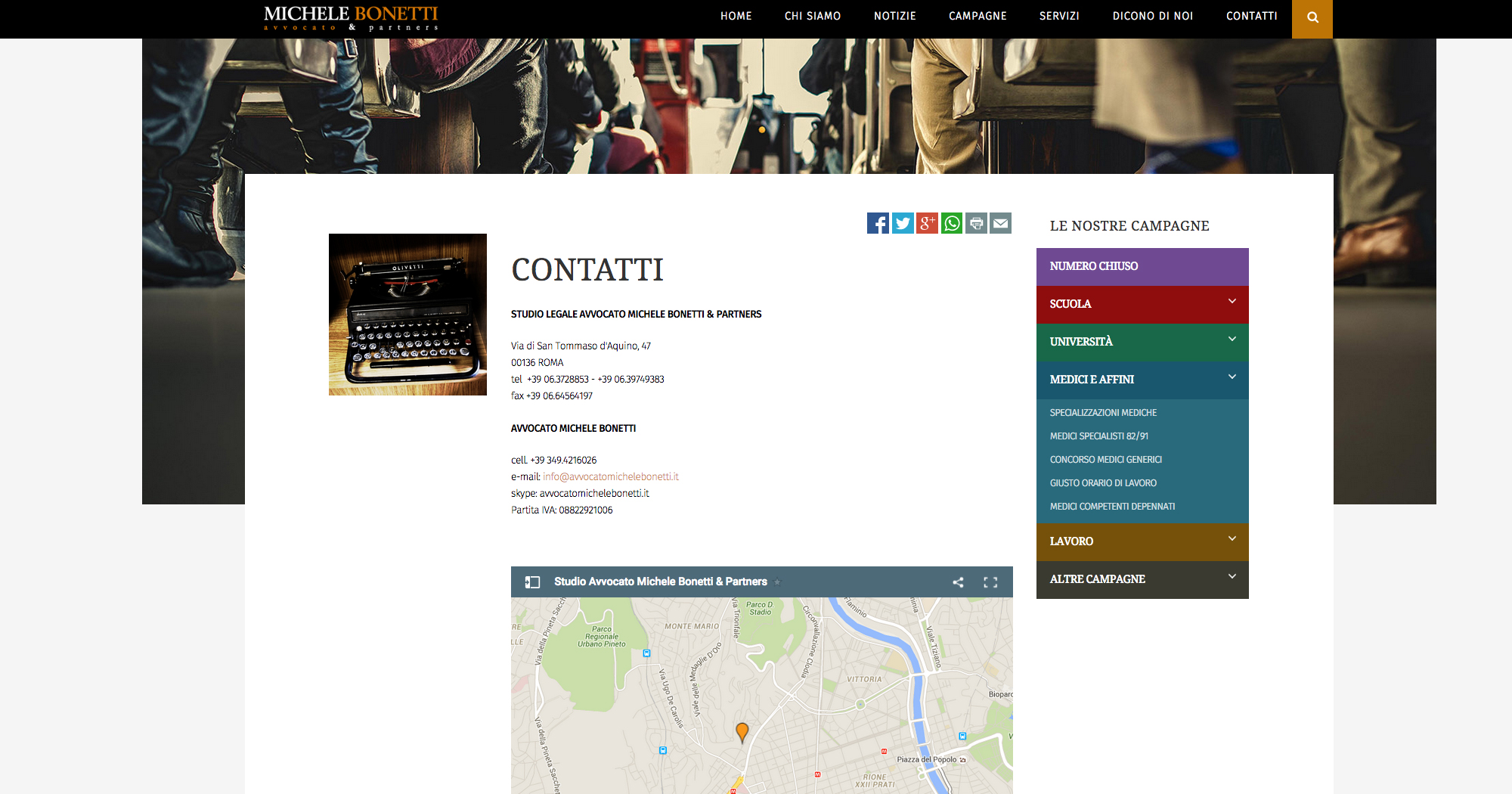The width and height of the screenshot is (1512, 794).
Task: Toggle the map legend sidebar panel icon
Action: tap(532, 582)
